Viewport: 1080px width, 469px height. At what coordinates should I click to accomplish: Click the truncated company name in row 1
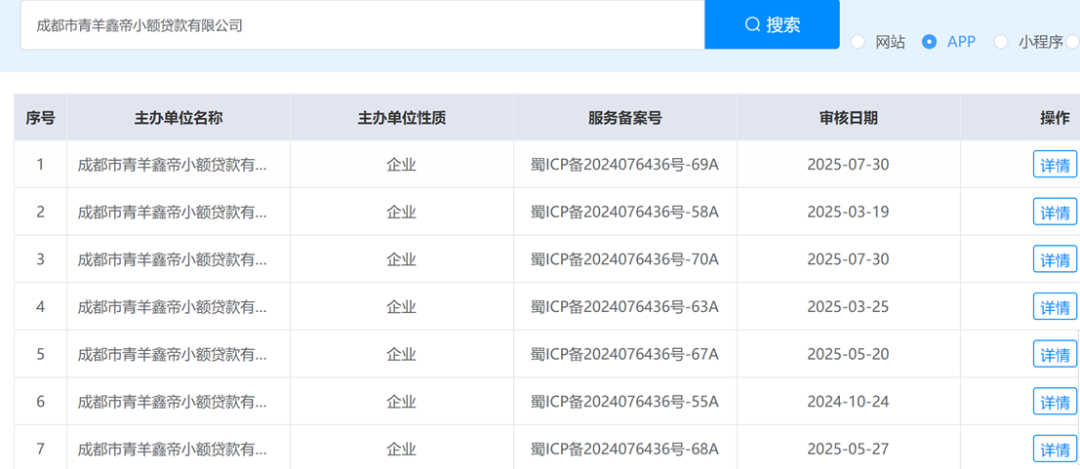pyautogui.click(x=172, y=165)
